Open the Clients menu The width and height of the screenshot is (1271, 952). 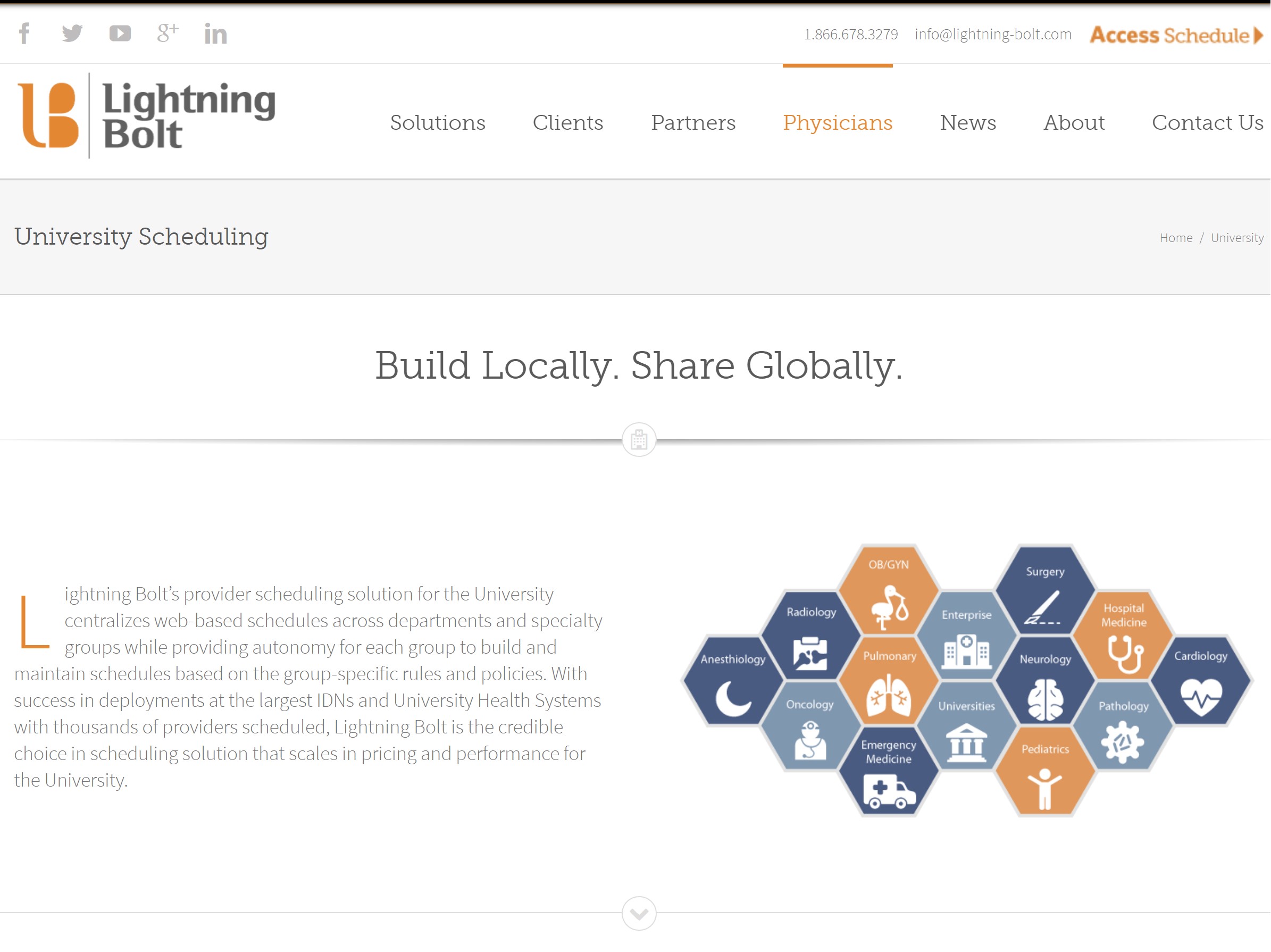pos(568,122)
